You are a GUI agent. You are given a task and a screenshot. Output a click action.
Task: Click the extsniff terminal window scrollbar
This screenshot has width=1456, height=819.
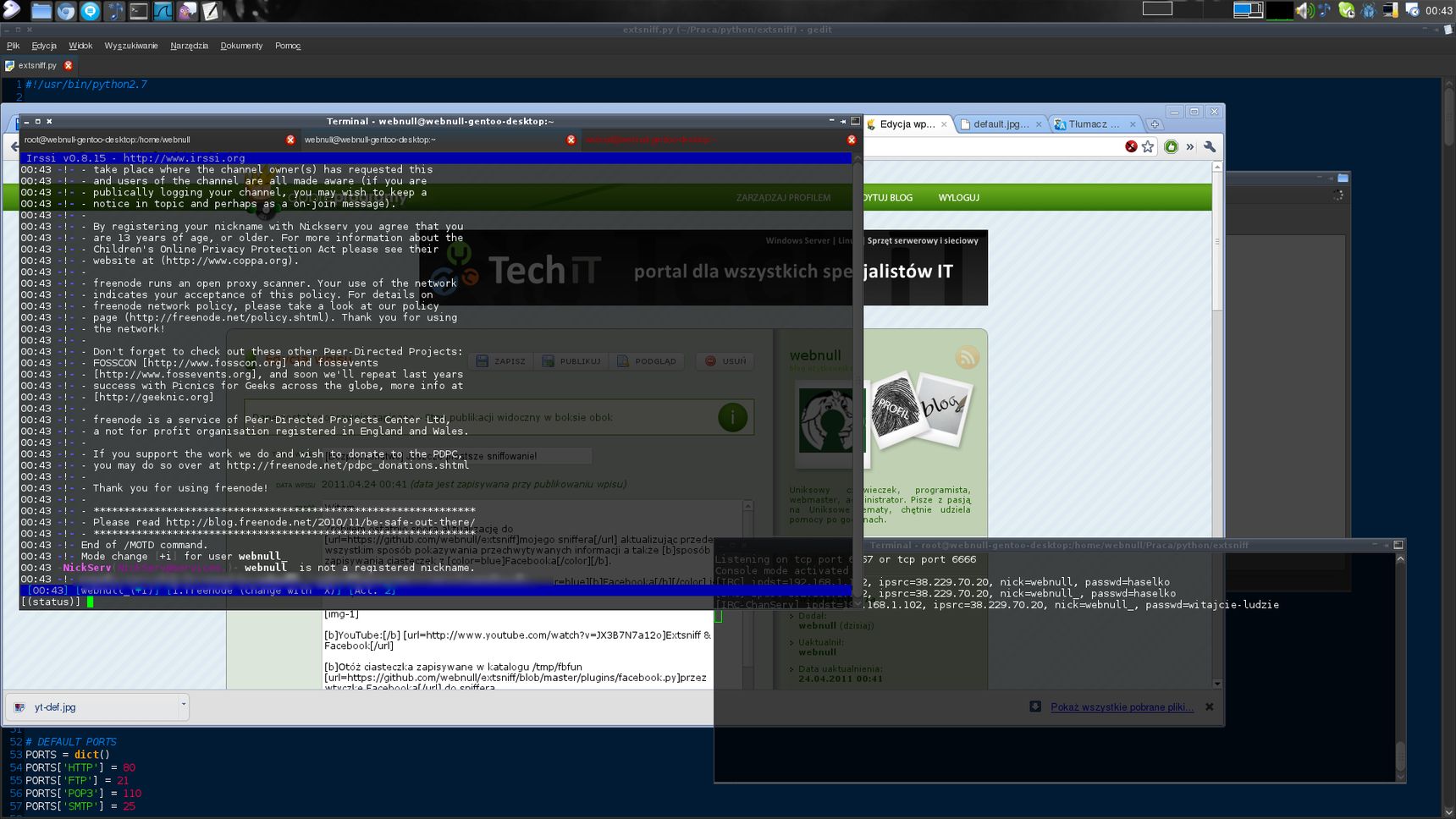point(1400,667)
